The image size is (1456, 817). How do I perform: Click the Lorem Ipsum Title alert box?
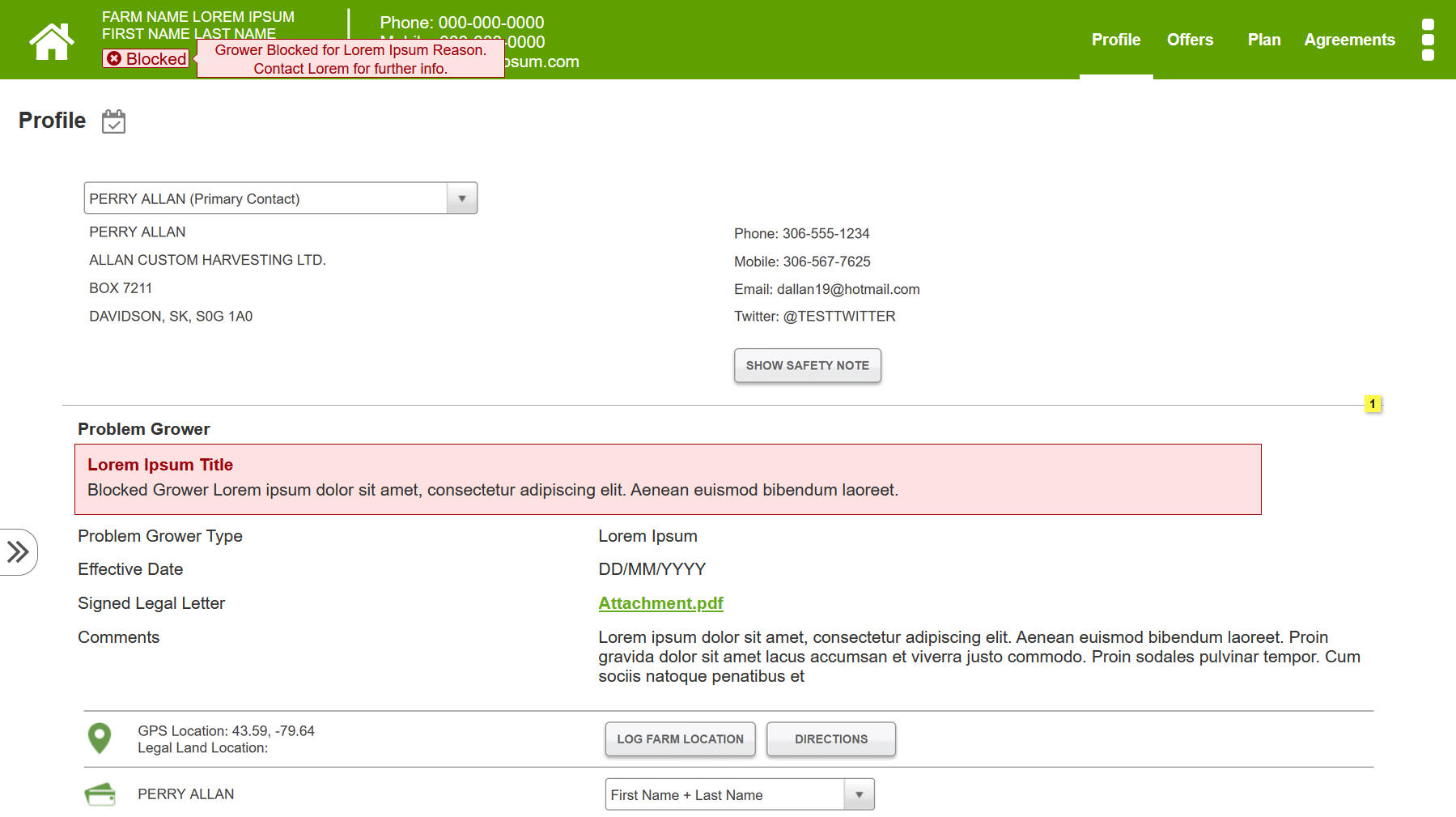668,479
